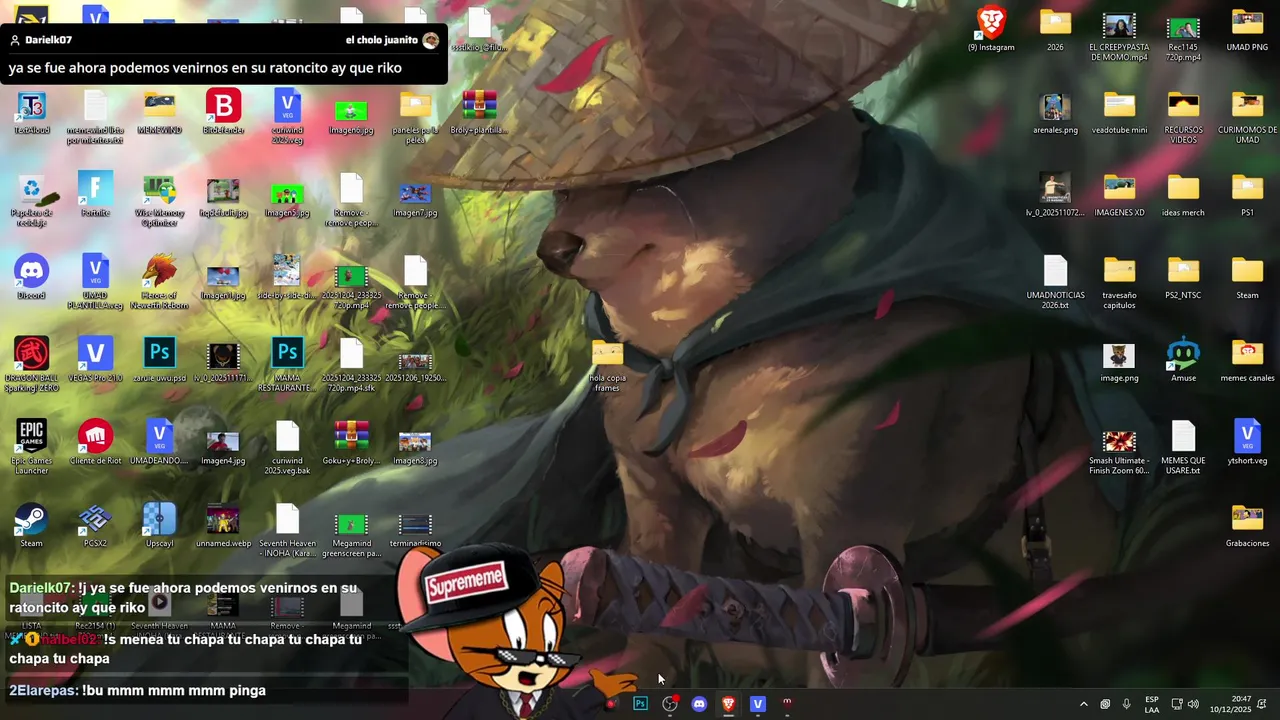Open the (9) Instagram Brave shortcut
Image resolution: width=1280 pixels, height=720 pixels.
[x=991, y=29]
